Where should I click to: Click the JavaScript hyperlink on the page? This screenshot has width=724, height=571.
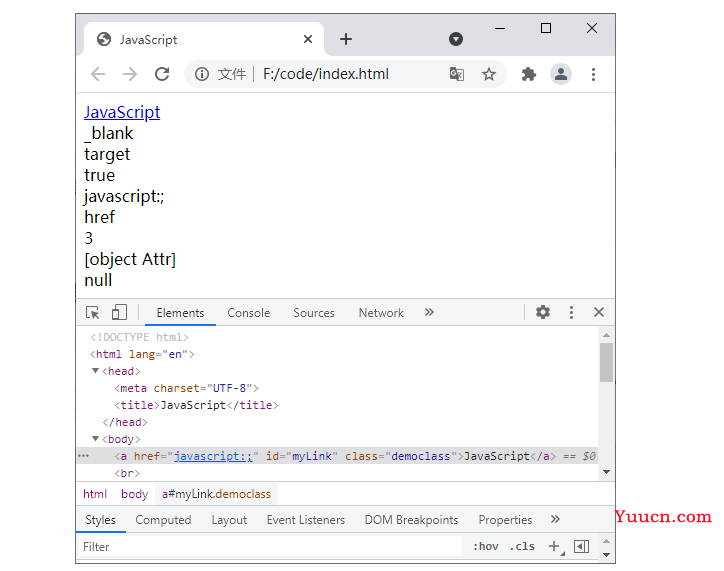[x=122, y=112]
